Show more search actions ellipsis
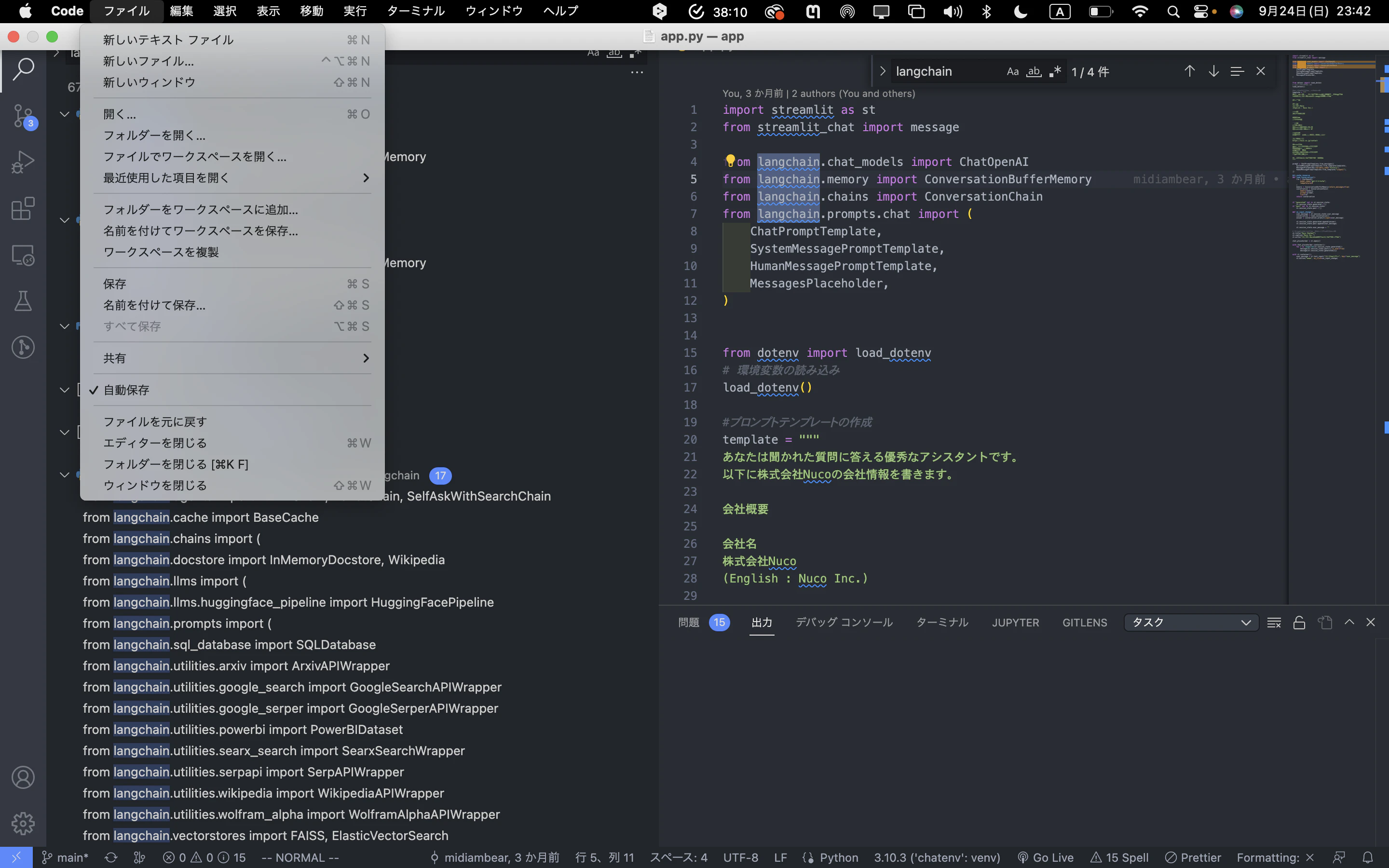Image resolution: width=1389 pixels, height=868 pixels. point(637,73)
